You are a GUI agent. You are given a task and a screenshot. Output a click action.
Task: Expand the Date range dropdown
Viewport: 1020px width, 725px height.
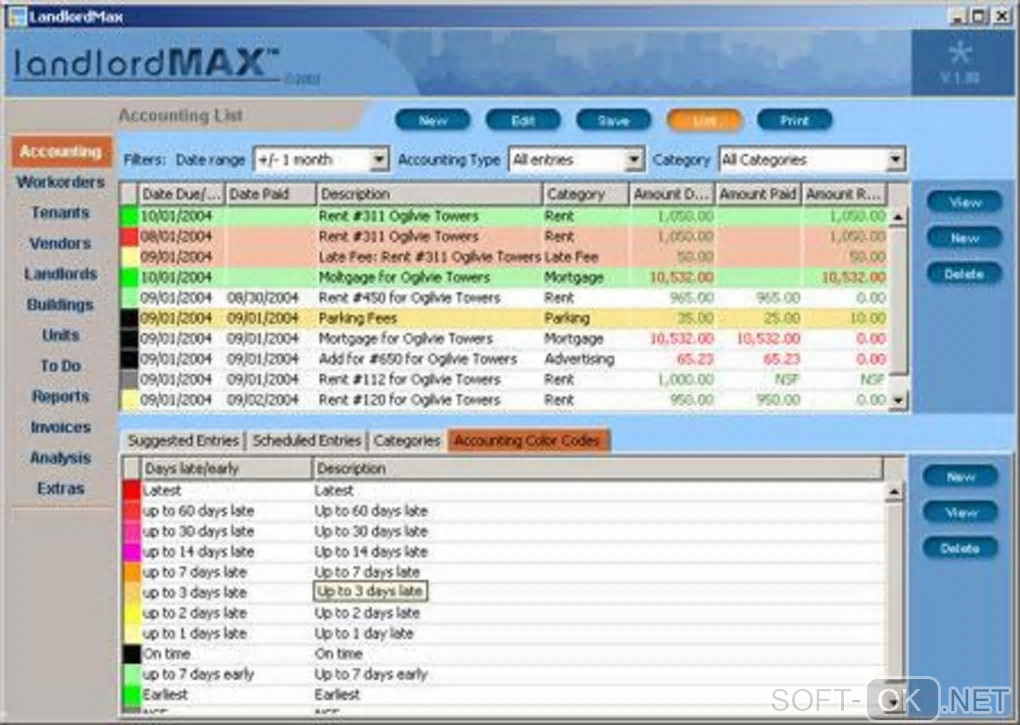[379, 159]
